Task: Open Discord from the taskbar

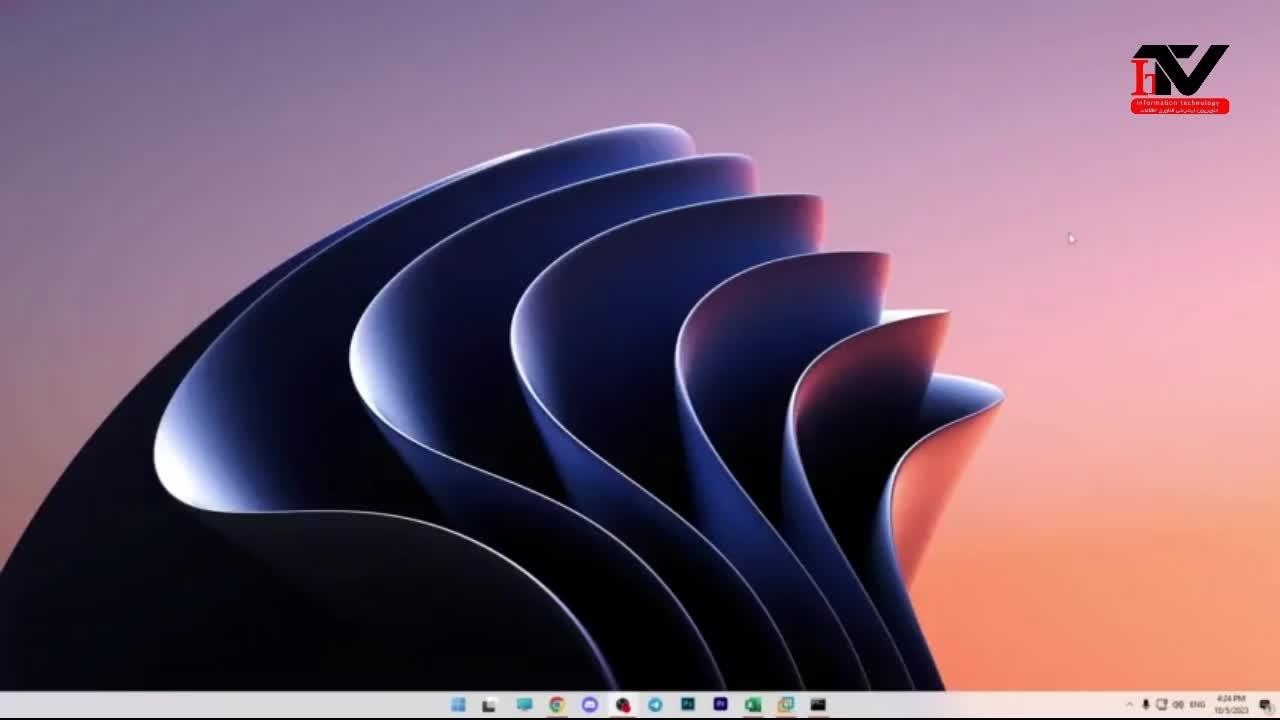Action: 590,705
